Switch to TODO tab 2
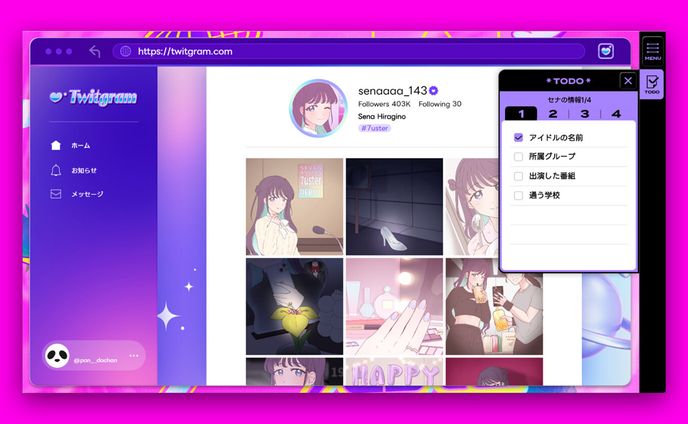This screenshot has width=688, height=424. point(553,114)
